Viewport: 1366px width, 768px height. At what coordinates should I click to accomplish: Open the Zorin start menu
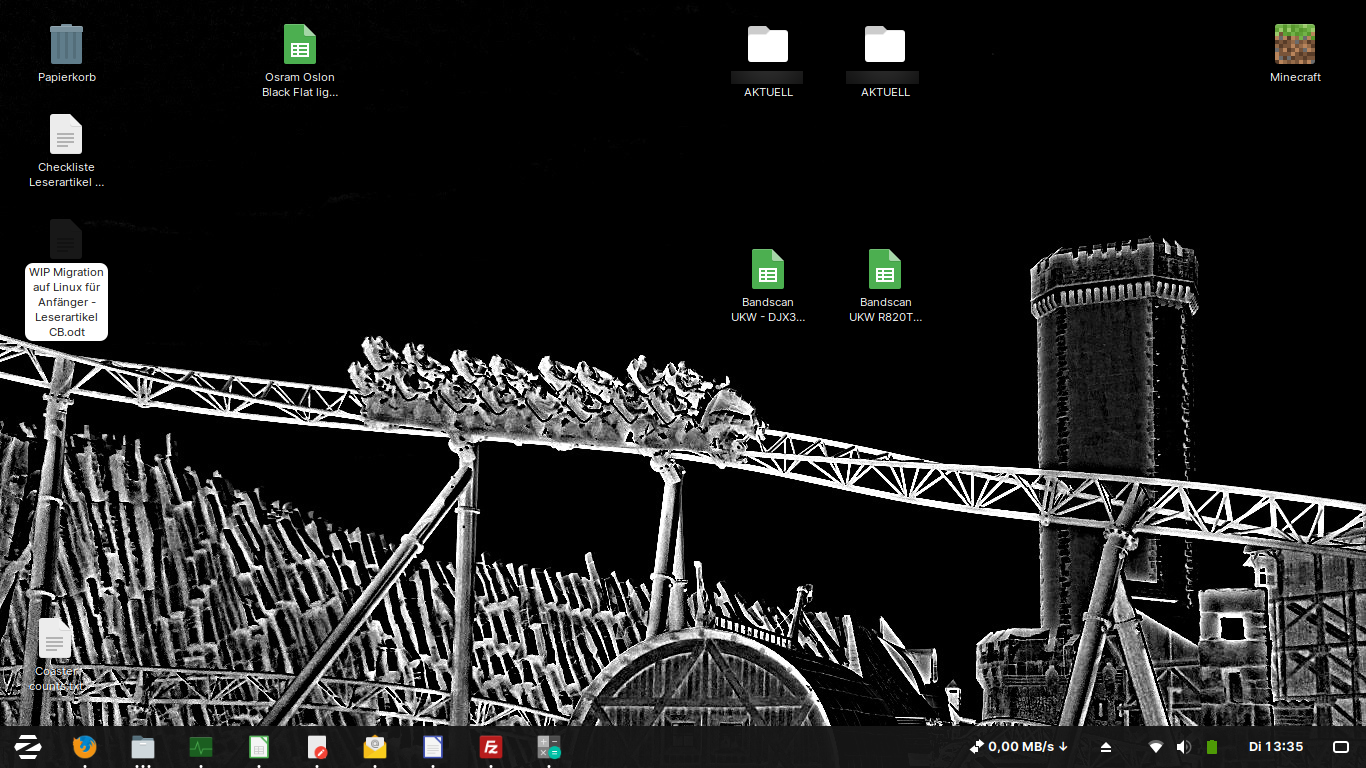coord(27,747)
